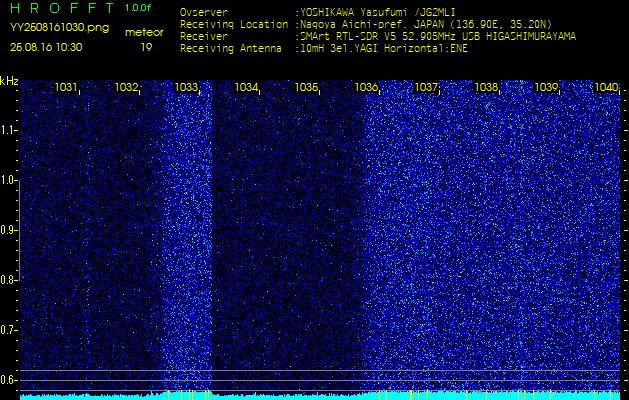Click the 1039 time marker

coord(546,87)
